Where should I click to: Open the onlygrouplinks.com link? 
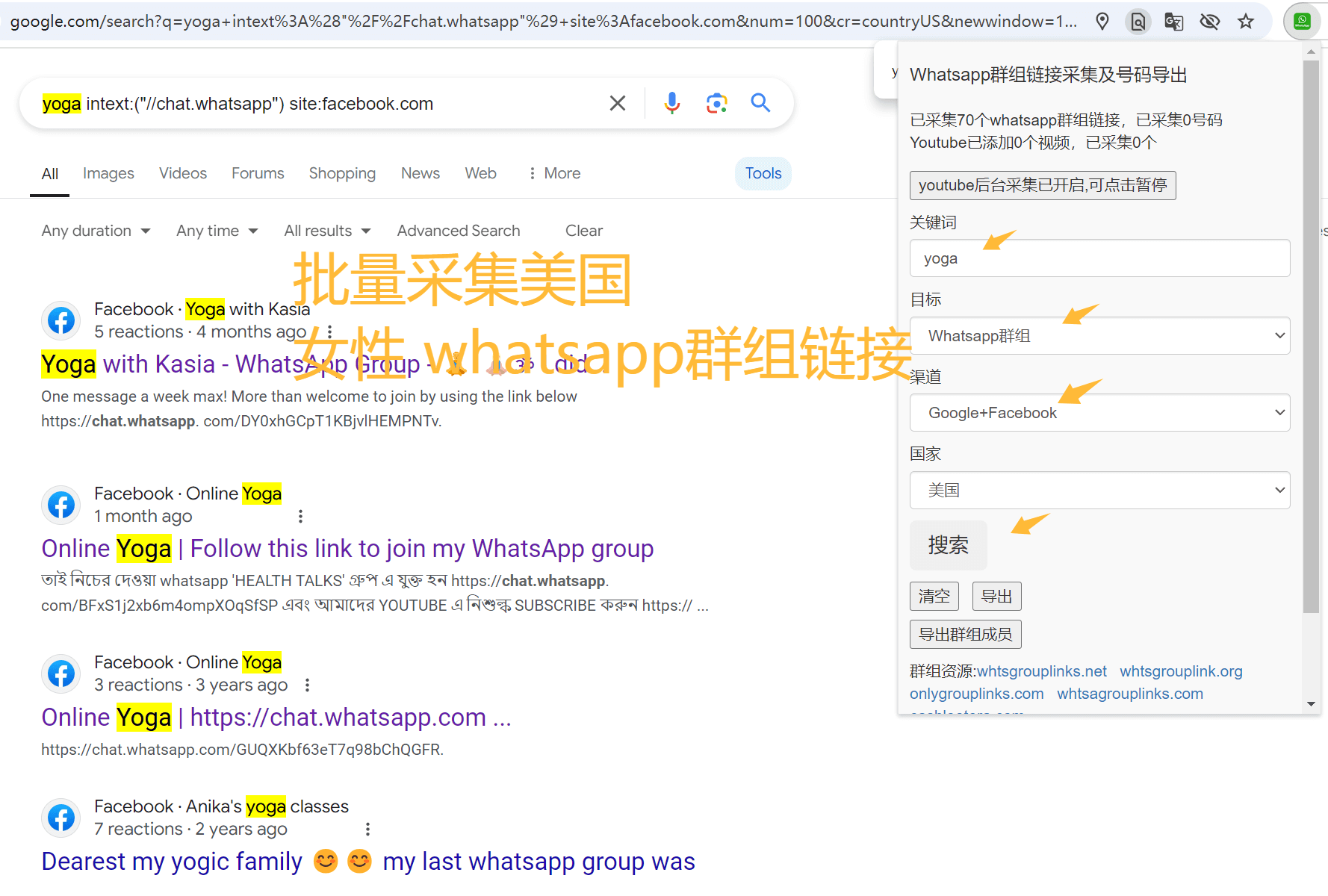(x=976, y=694)
